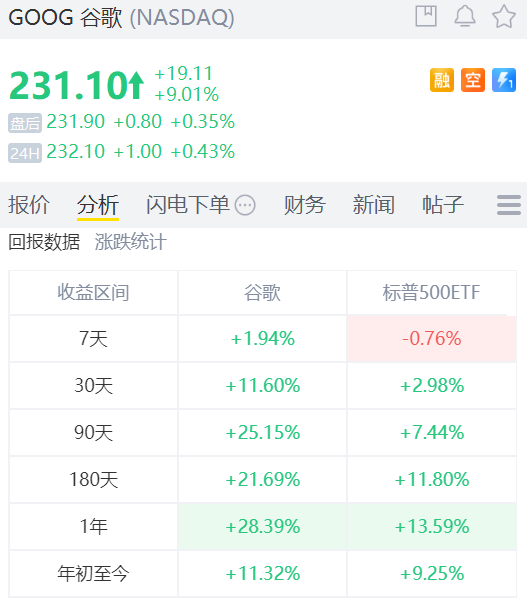This screenshot has width=527, height=601.
Task: Click Google's year-to-date return +11.32%
Action: 263,574
